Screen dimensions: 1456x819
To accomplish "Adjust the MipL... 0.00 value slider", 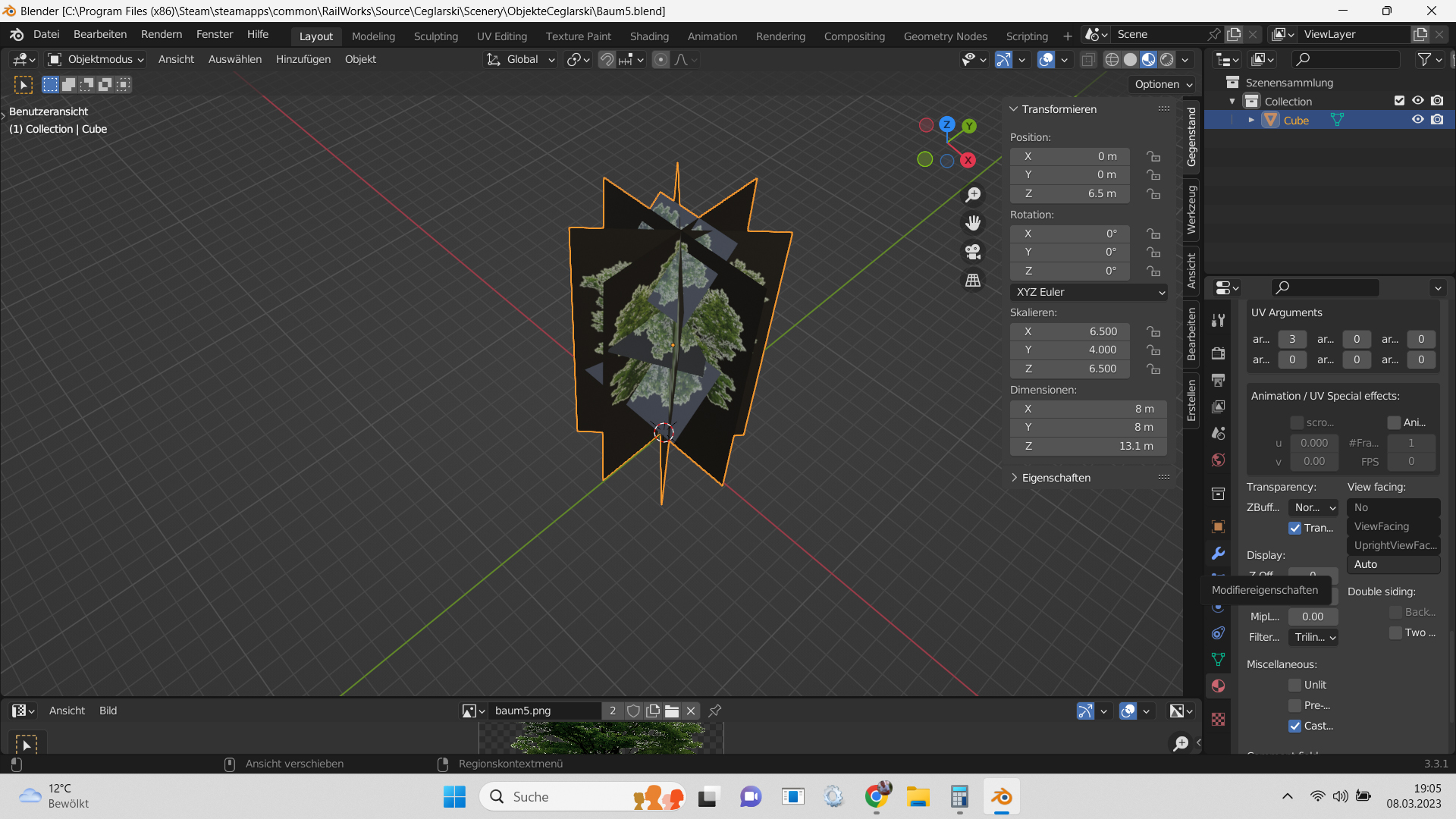I will click(1313, 617).
